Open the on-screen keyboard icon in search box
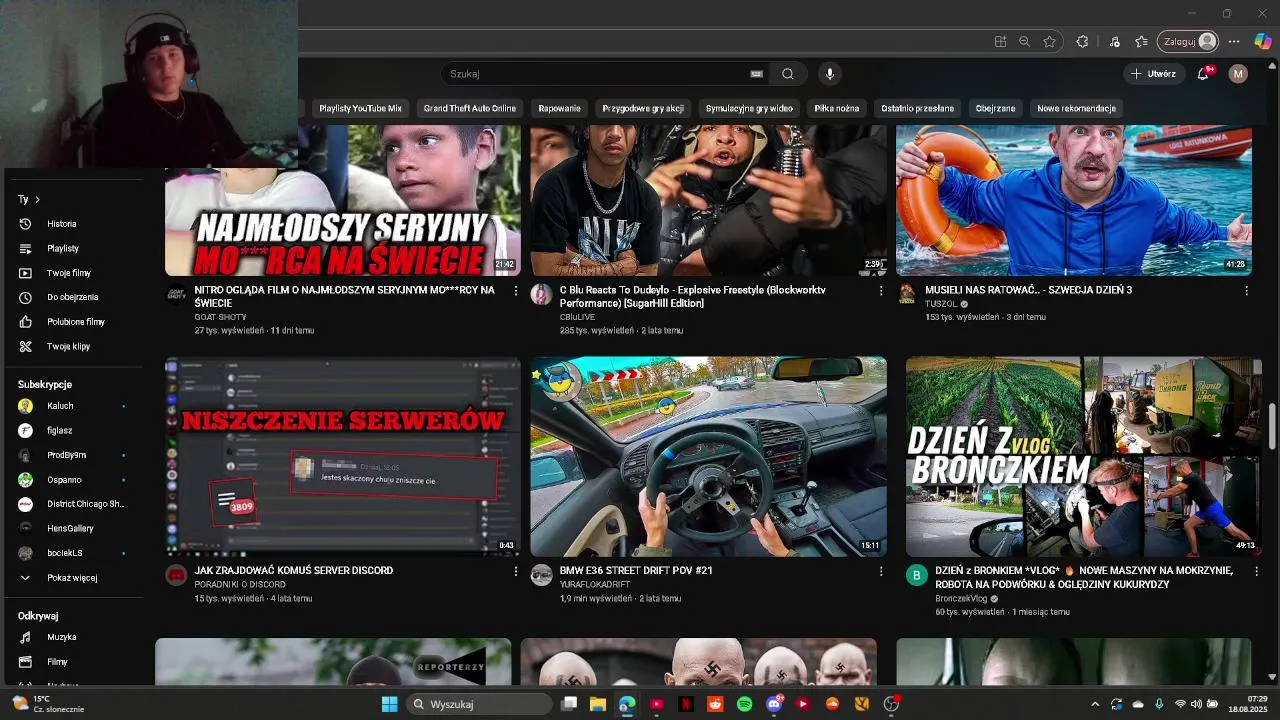Screen dimensions: 1280x720 (x=757, y=74)
